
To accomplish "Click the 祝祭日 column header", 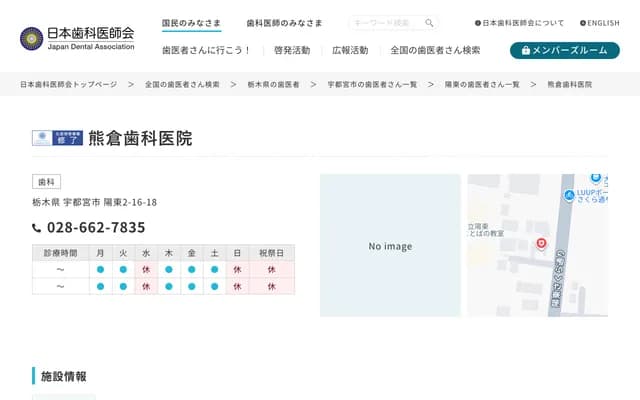I will [271, 253].
